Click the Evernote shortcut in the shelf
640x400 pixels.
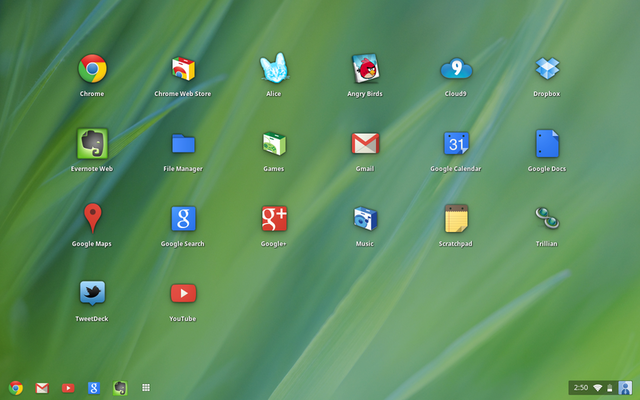[x=120, y=388]
